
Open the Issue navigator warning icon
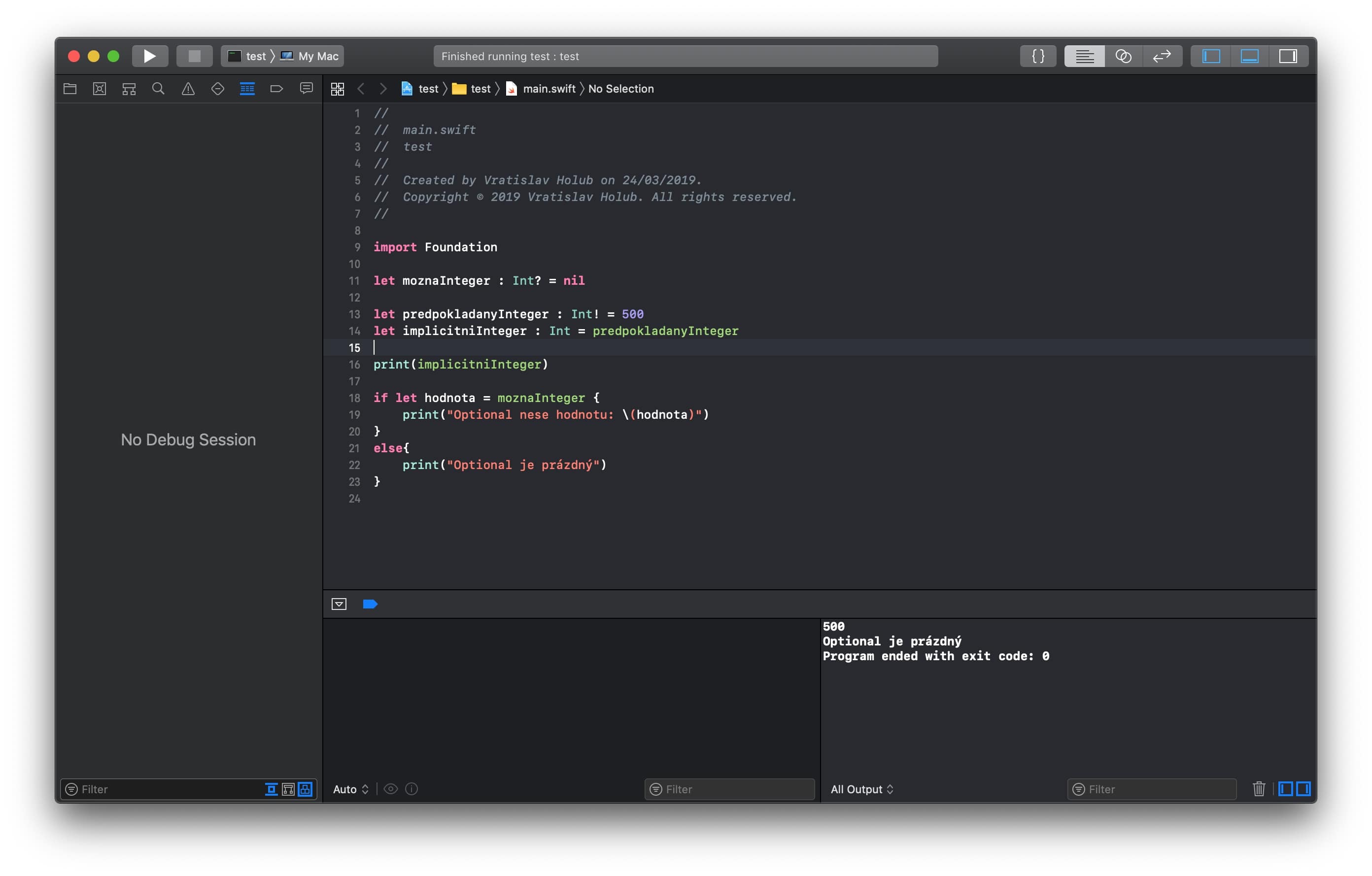[x=188, y=89]
